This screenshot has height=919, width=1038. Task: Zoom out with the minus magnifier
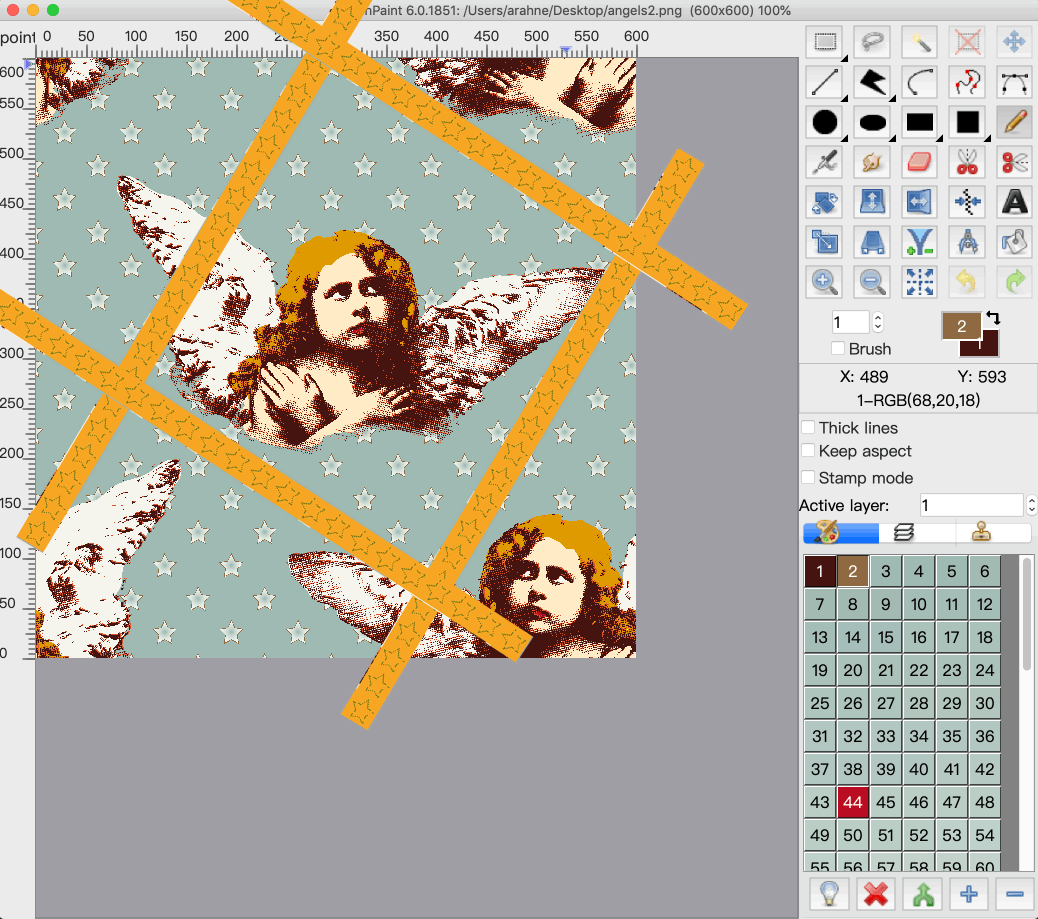(x=873, y=282)
